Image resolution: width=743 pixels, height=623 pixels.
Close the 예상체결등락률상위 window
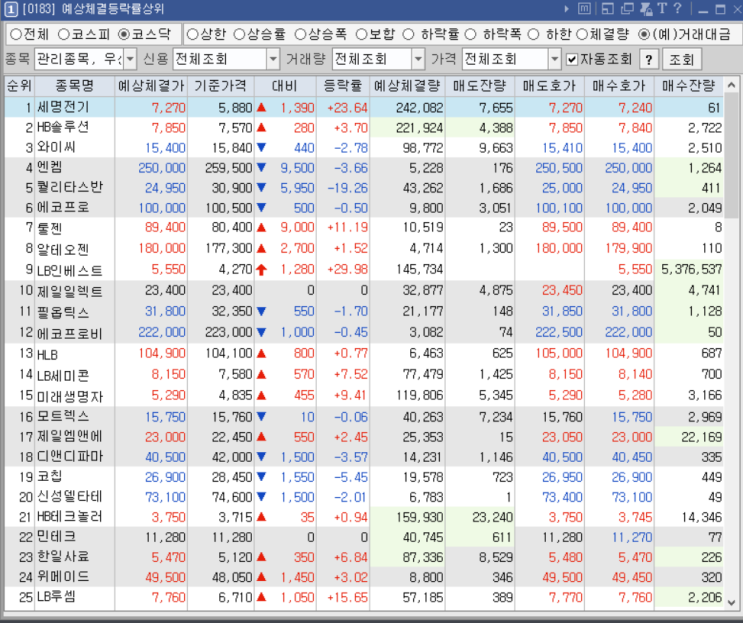click(737, 9)
